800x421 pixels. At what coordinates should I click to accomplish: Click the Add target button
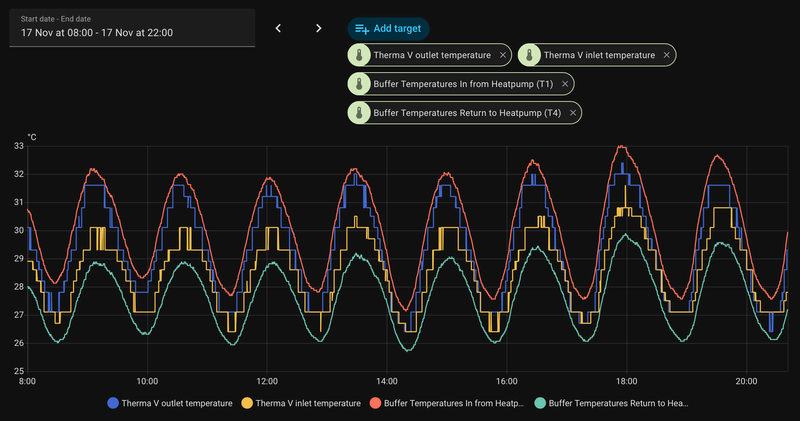point(388,29)
